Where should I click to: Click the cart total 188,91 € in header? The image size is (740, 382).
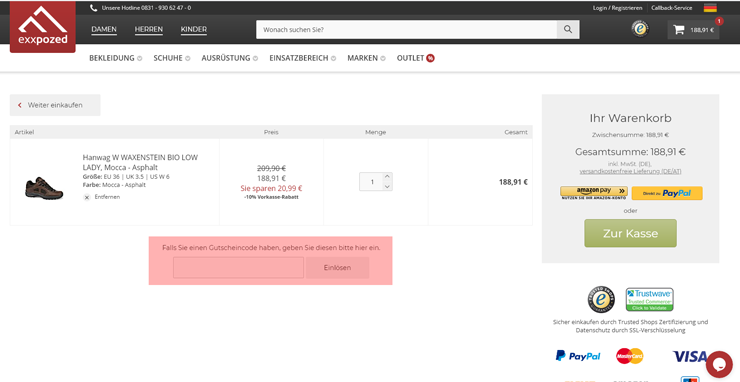(702, 30)
